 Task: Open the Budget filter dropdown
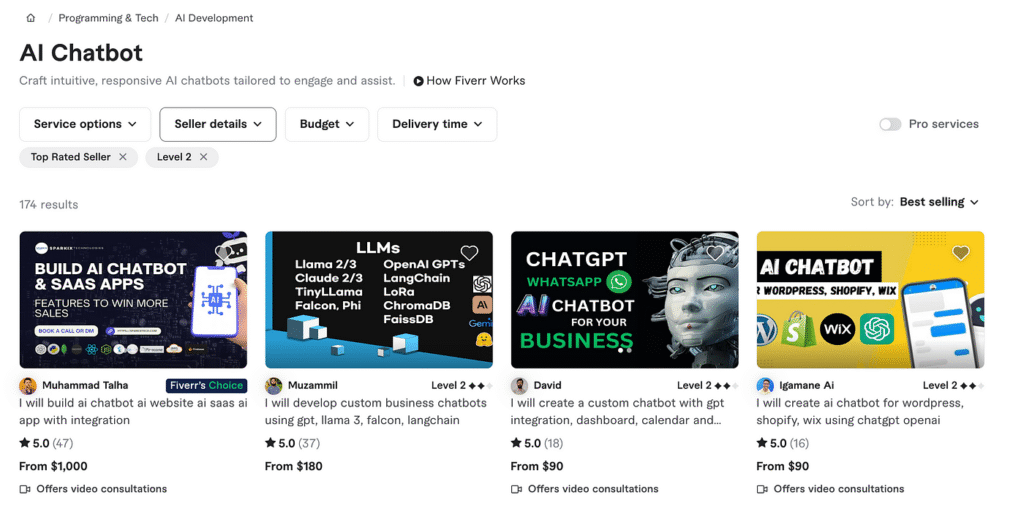click(327, 124)
